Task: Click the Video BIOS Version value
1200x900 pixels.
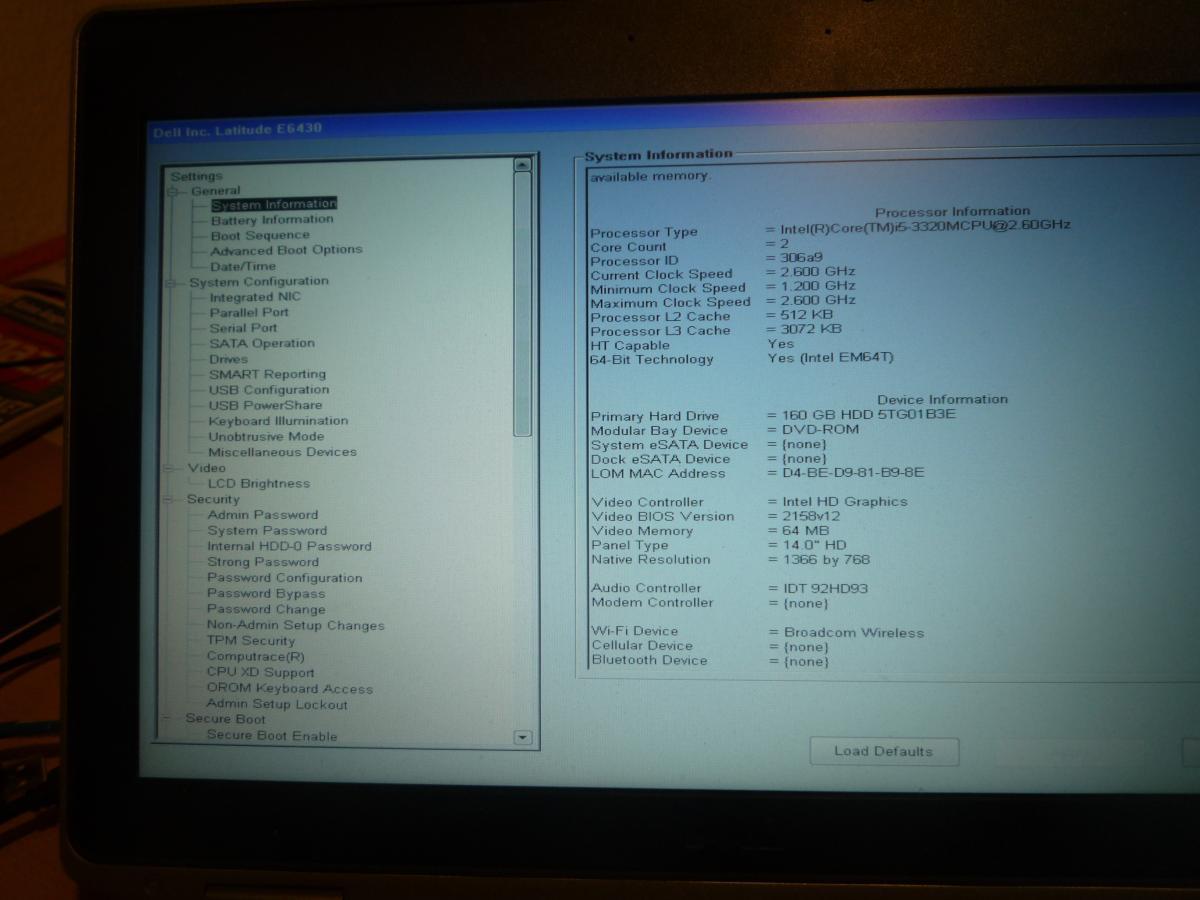Action: [811, 516]
